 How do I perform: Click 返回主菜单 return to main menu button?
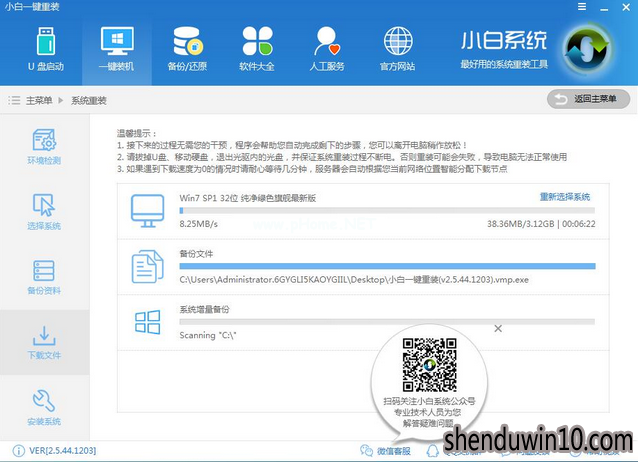tap(588, 99)
